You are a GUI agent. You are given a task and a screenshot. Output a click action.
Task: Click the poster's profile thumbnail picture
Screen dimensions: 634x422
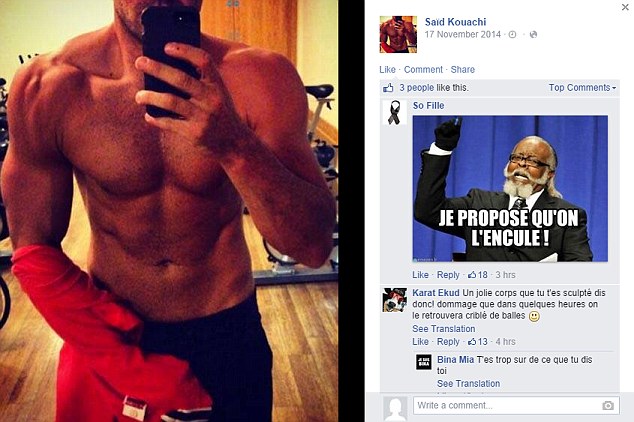[x=398, y=34]
